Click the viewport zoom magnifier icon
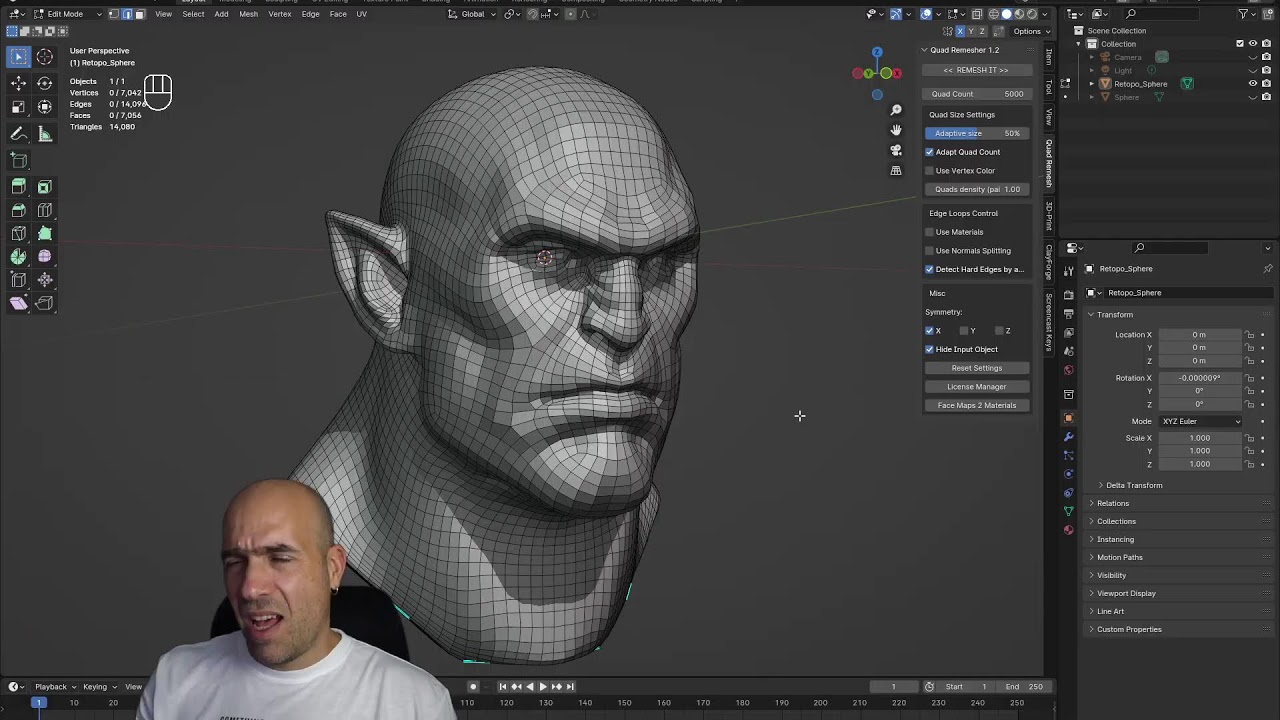Viewport: 1280px width, 720px height. coord(896,110)
